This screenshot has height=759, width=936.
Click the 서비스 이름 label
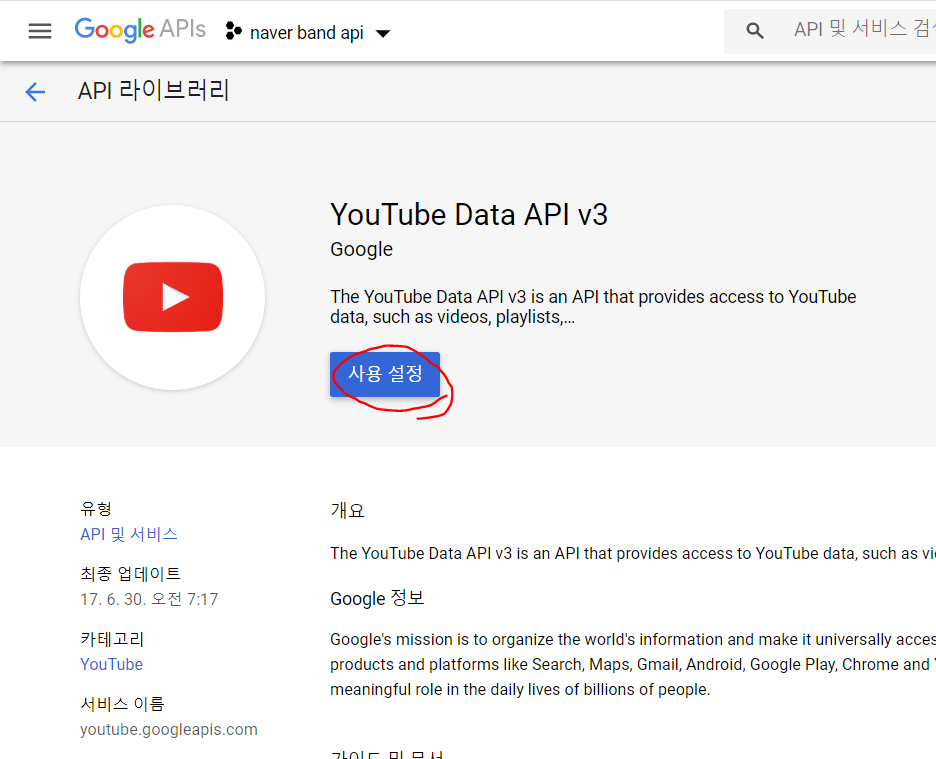pos(122,704)
